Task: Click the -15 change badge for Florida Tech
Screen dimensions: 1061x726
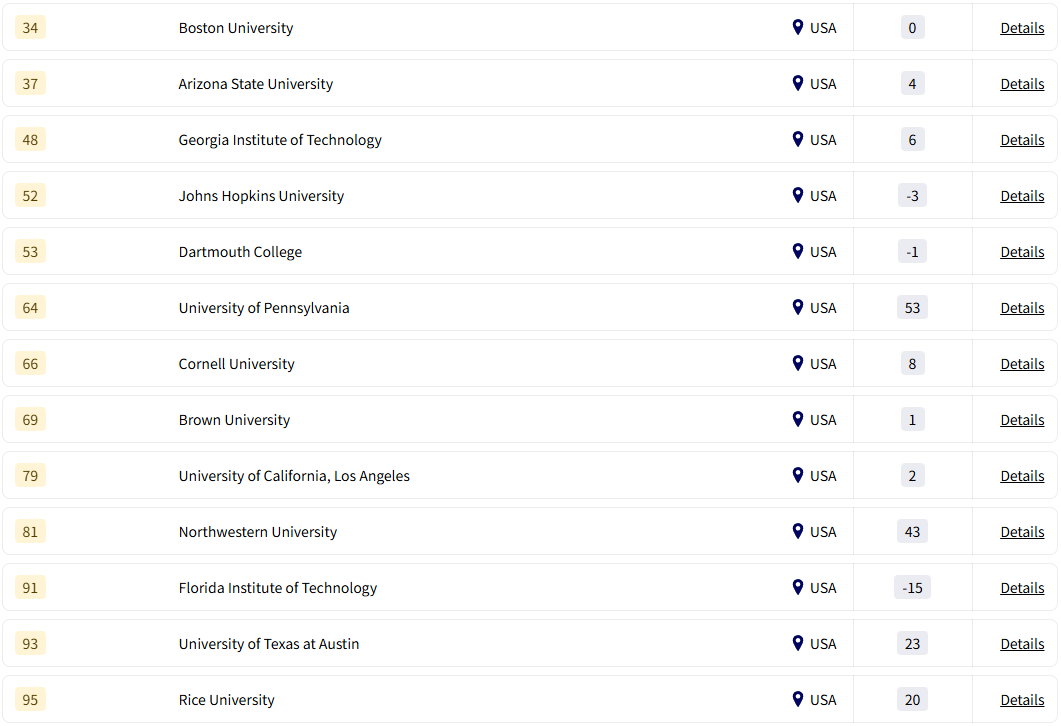Action: tap(912, 588)
